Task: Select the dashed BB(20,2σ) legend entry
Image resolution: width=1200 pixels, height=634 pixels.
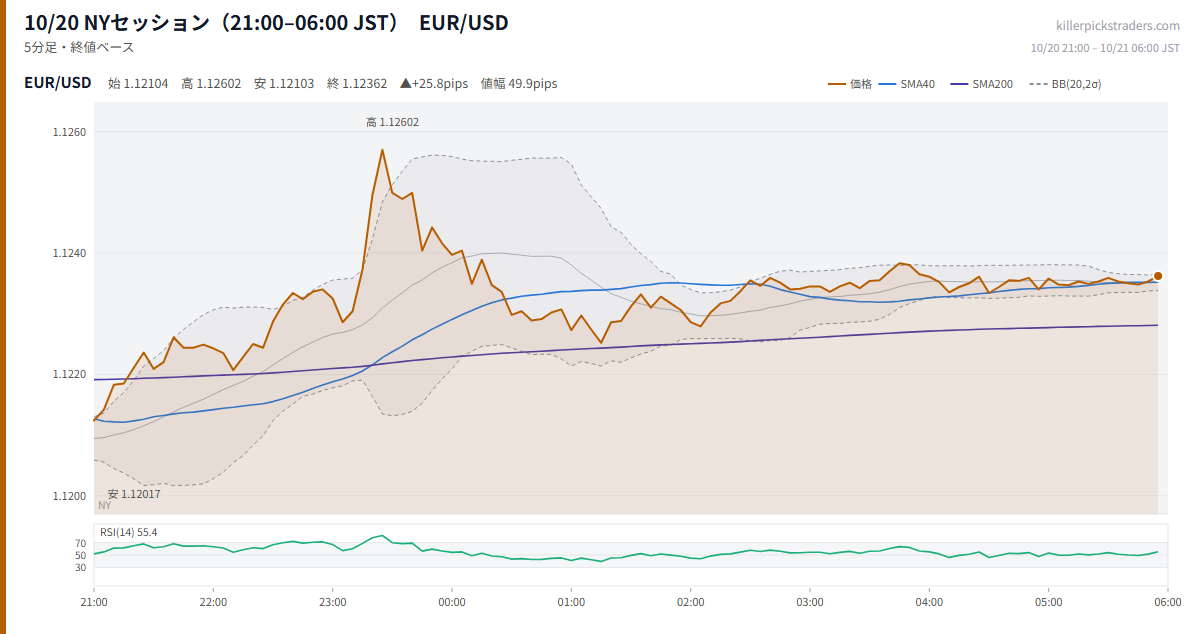Action: coord(1065,84)
